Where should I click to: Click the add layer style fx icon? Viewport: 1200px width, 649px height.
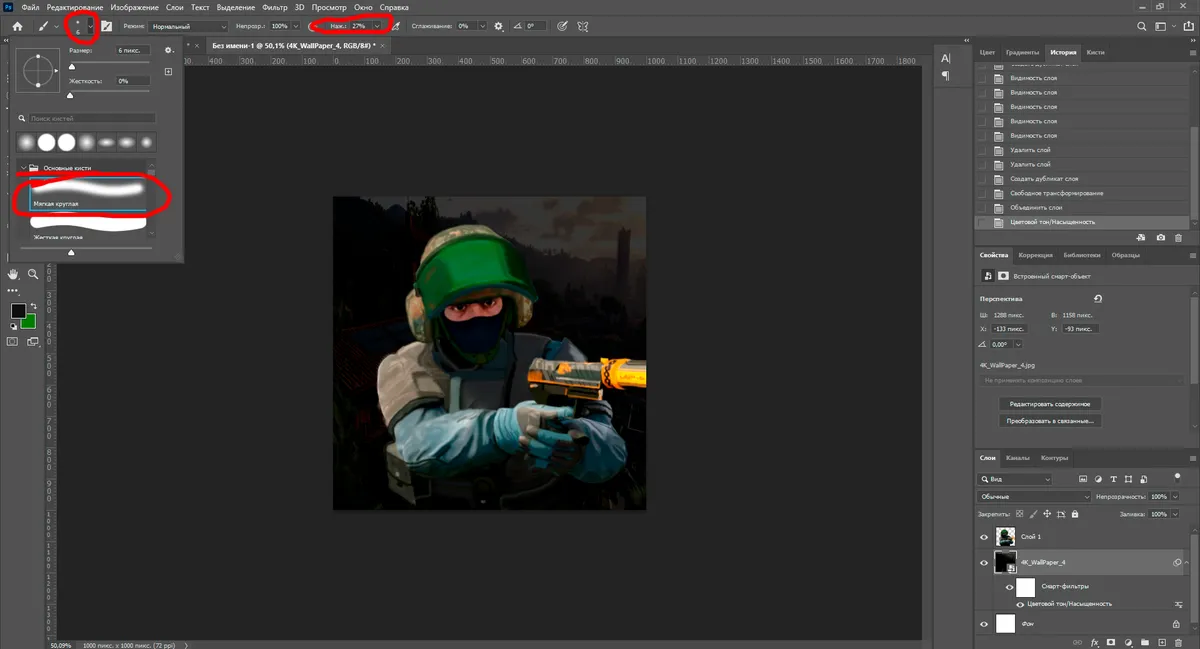pyautogui.click(x=1095, y=641)
